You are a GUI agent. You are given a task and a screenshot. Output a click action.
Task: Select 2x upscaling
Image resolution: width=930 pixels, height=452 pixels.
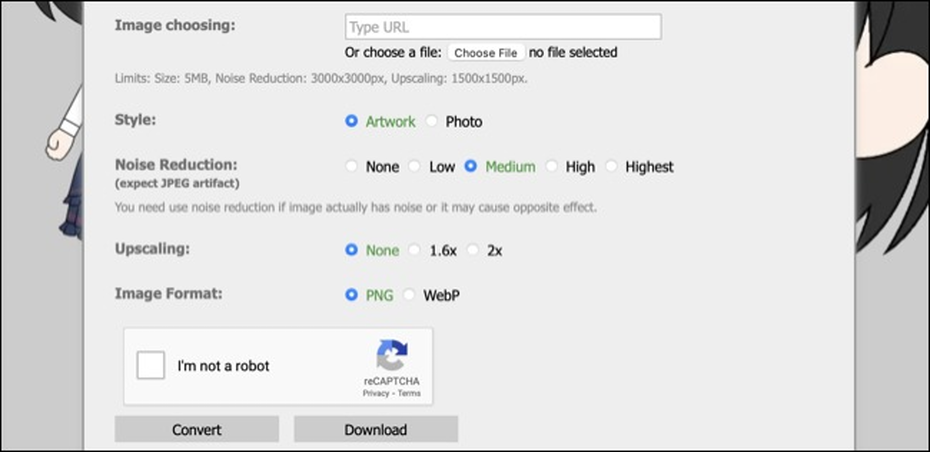click(x=473, y=250)
